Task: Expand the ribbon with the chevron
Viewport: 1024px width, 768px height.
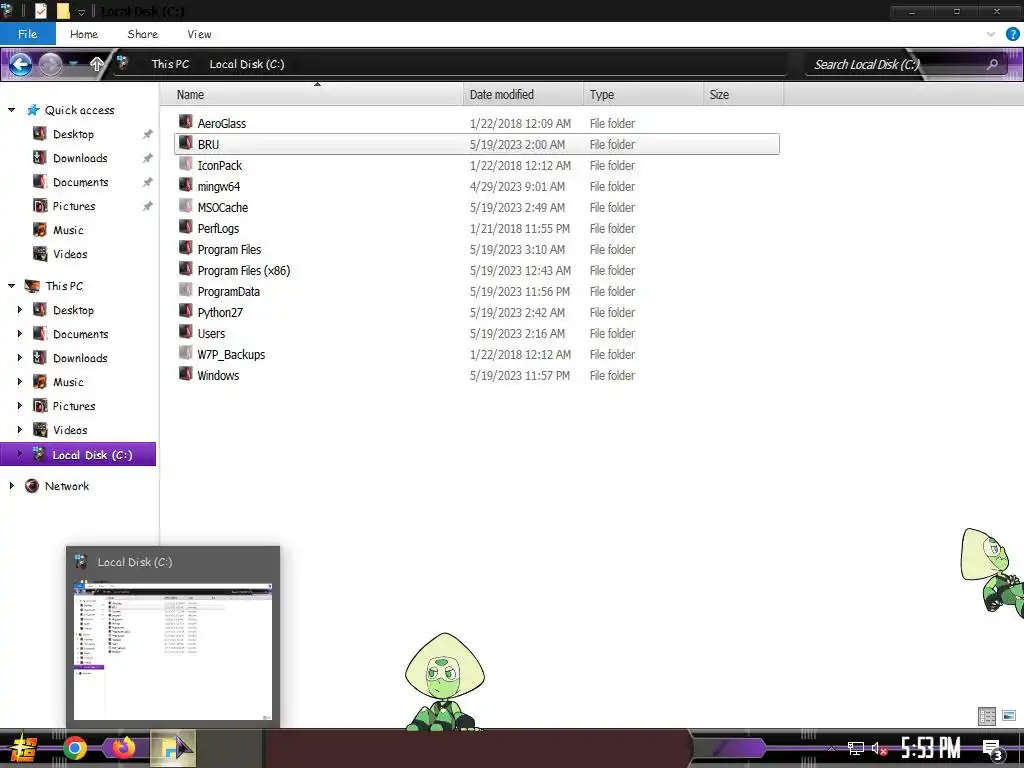Action: 991,34
